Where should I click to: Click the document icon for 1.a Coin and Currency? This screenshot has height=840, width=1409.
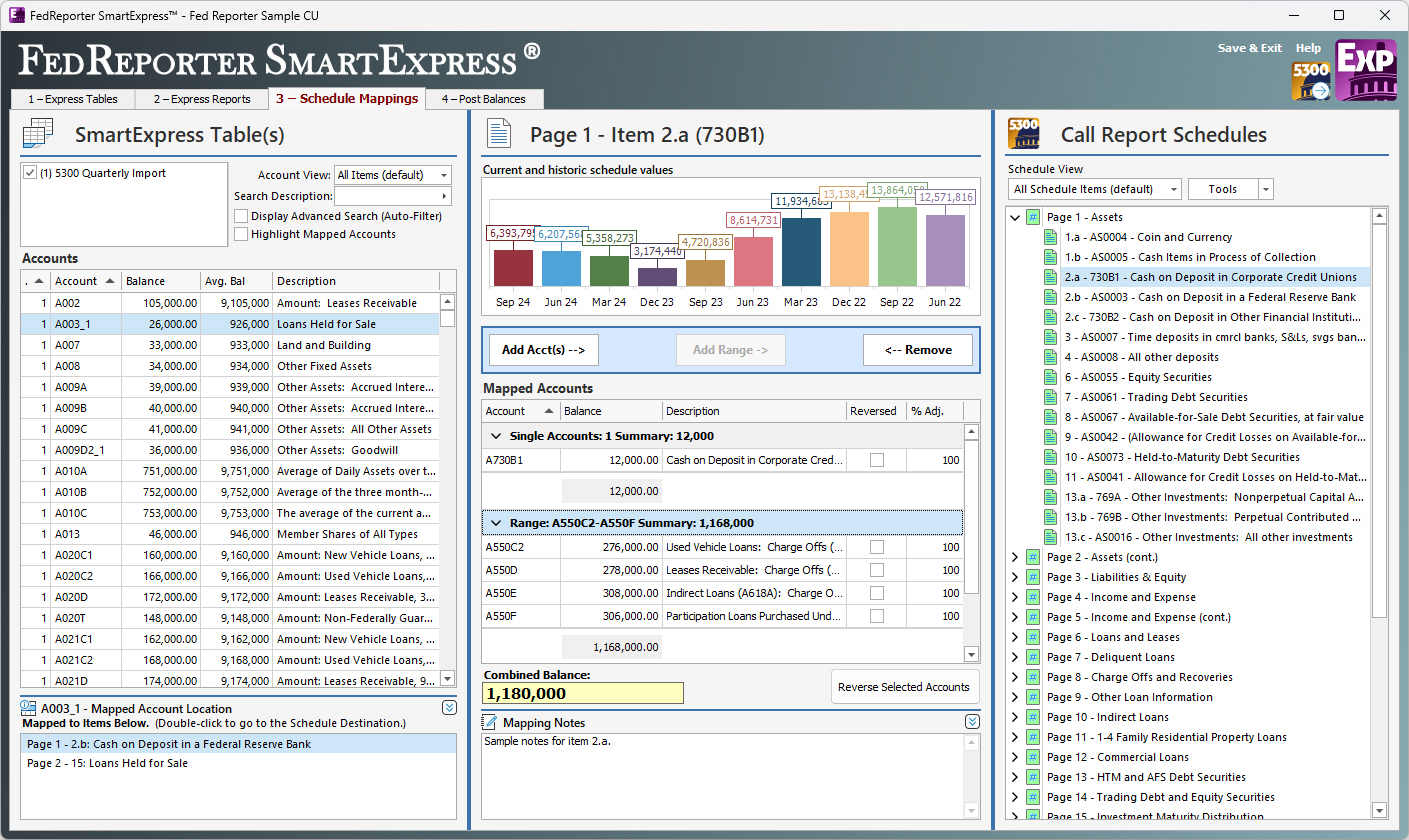point(1050,237)
